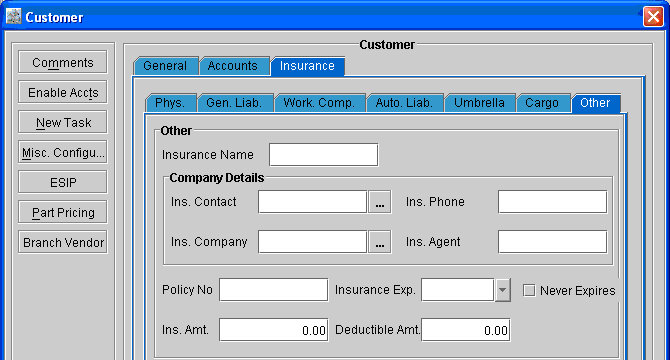Viewport: 670px width, 360px height.
Task: Focus the Insurance Name field
Action: click(x=323, y=155)
